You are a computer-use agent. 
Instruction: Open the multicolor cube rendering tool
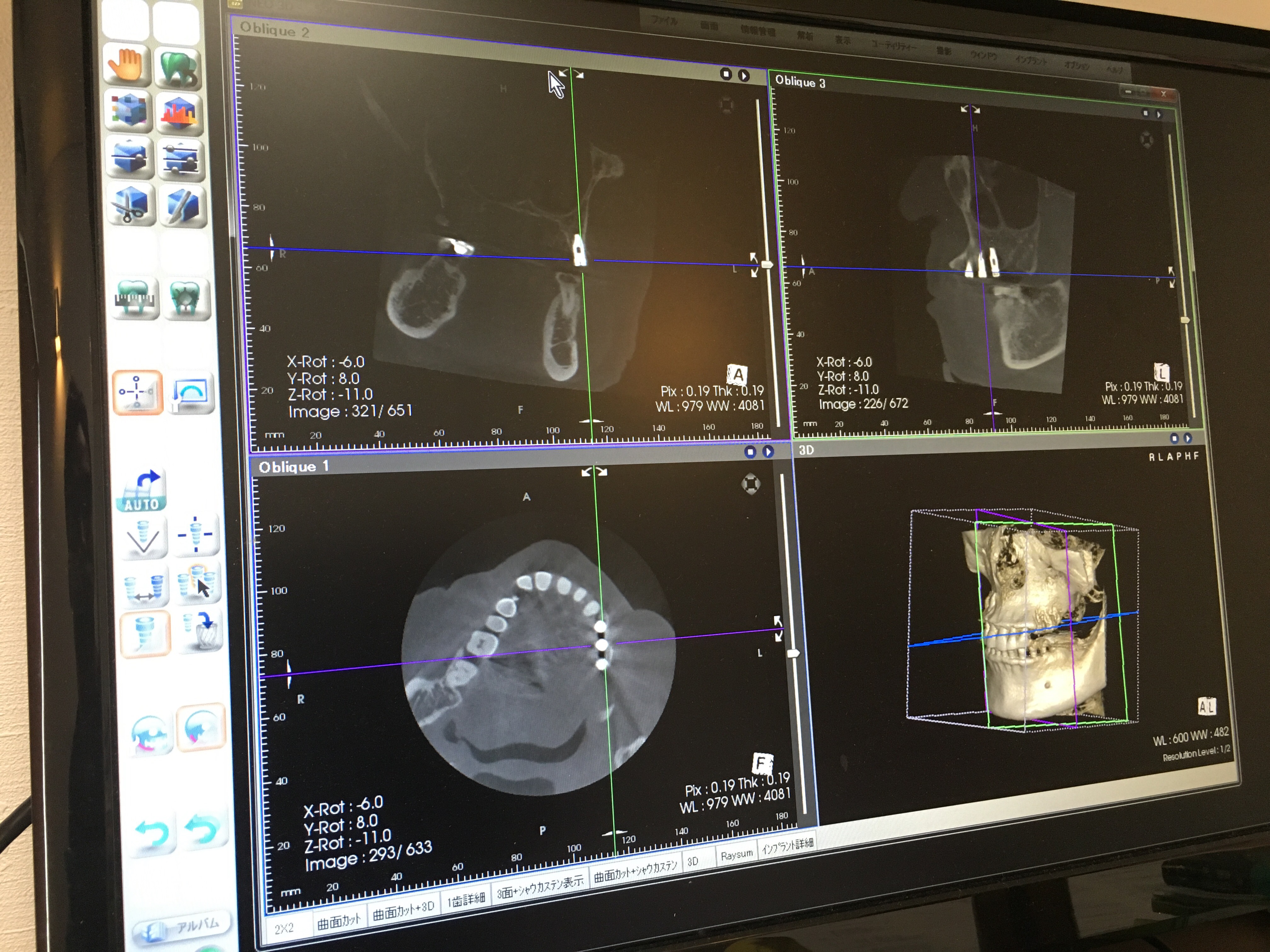click(x=129, y=111)
